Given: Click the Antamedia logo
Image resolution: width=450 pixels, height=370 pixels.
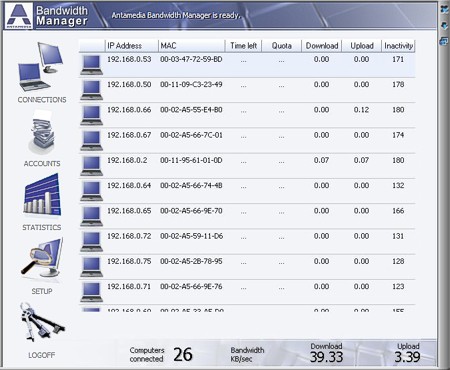Looking at the screenshot, I should pos(19,15).
